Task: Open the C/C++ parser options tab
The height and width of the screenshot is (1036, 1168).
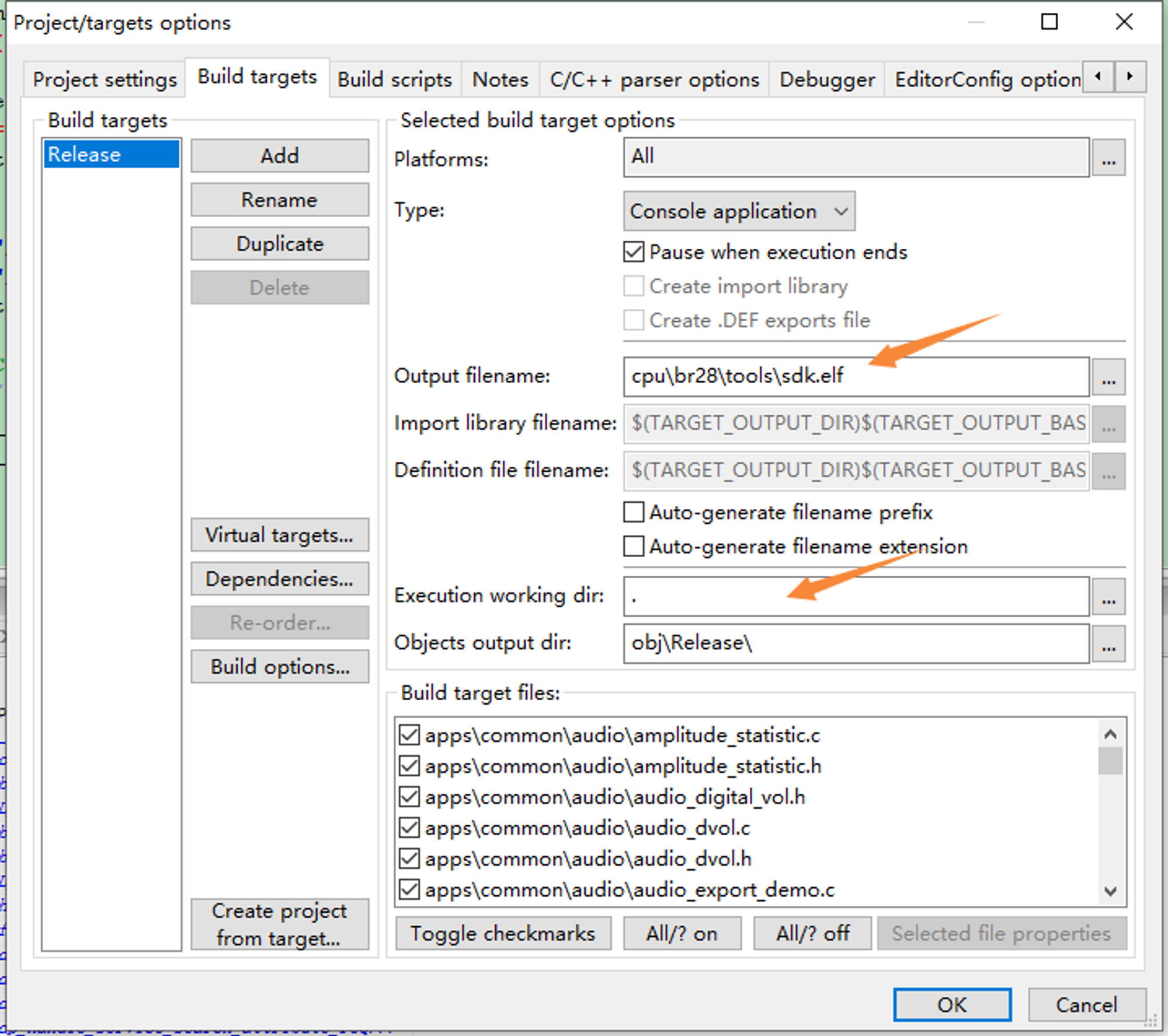Action: point(654,79)
